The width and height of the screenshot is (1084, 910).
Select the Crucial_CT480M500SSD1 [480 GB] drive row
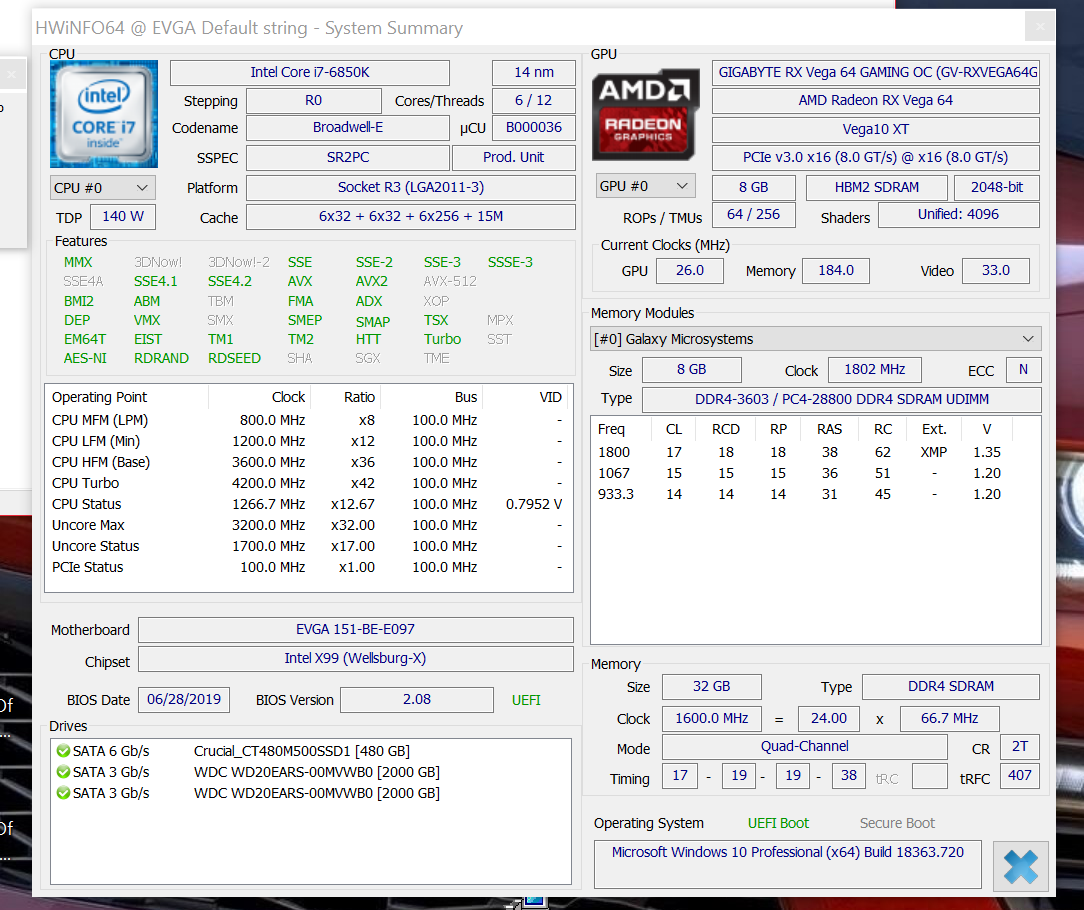pyautogui.click(x=310, y=751)
